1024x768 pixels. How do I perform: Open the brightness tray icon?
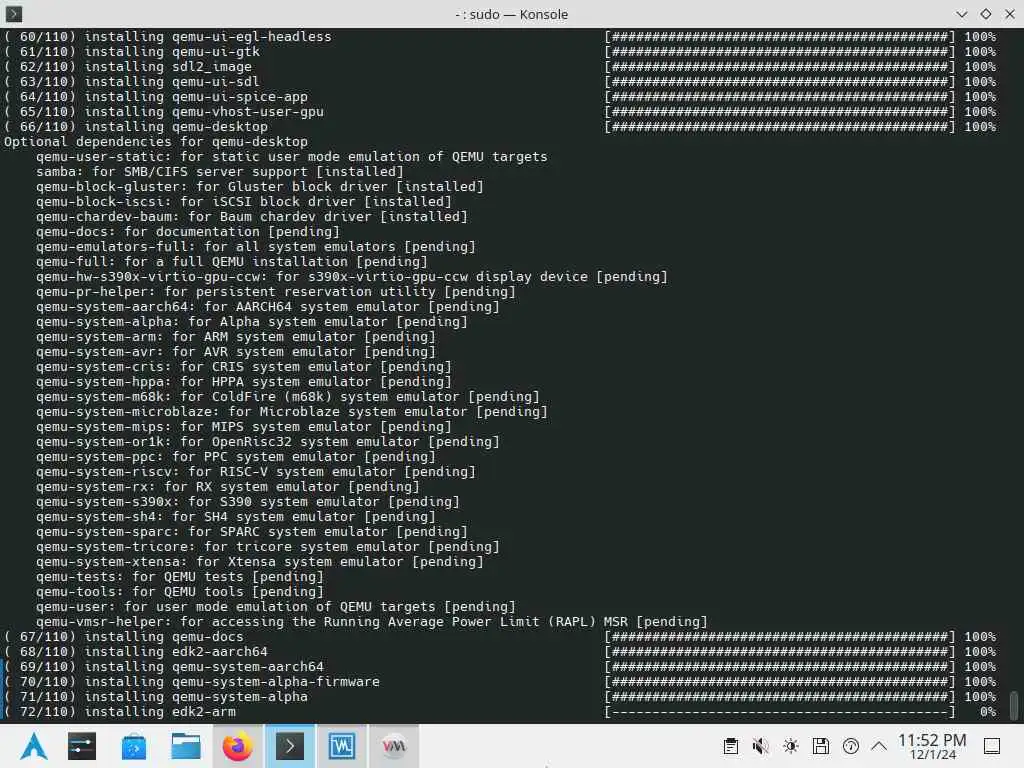(x=790, y=746)
